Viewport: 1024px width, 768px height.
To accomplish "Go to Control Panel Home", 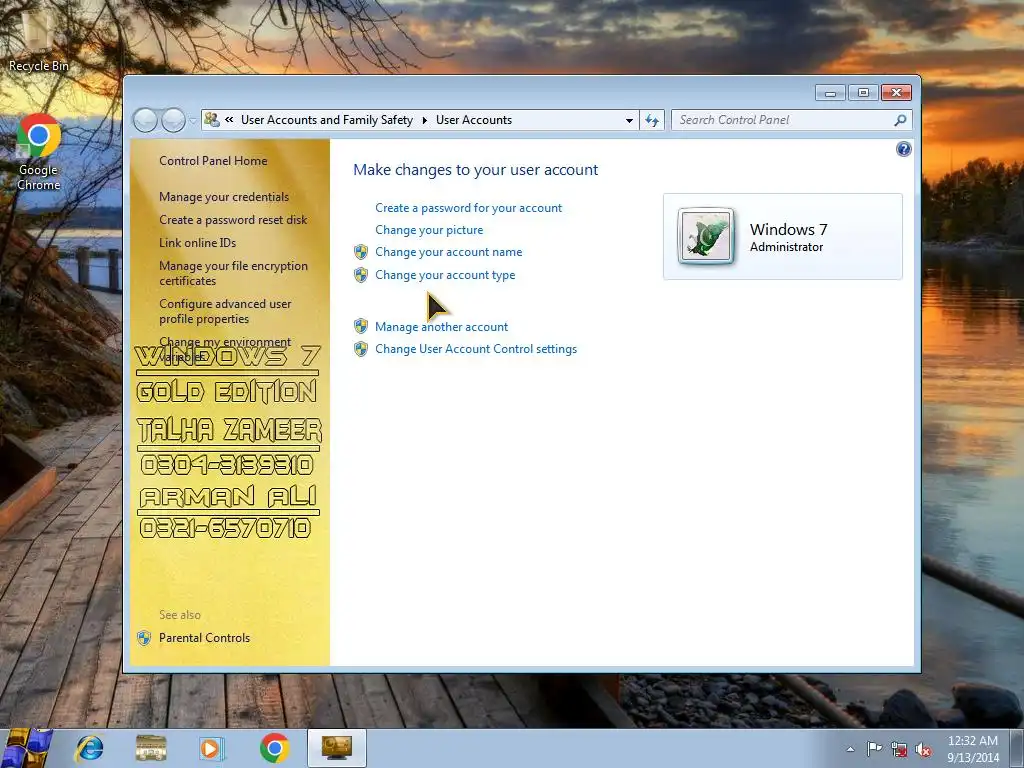I will click(x=213, y=161).
